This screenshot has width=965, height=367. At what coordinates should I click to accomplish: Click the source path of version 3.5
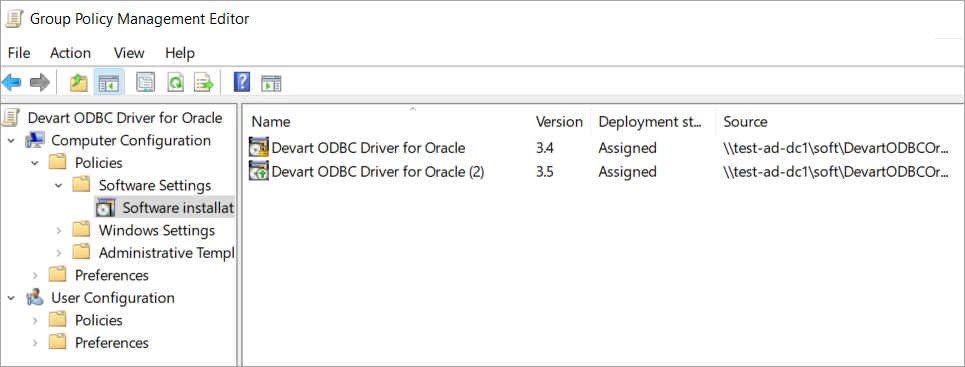[x=836, y=171]
